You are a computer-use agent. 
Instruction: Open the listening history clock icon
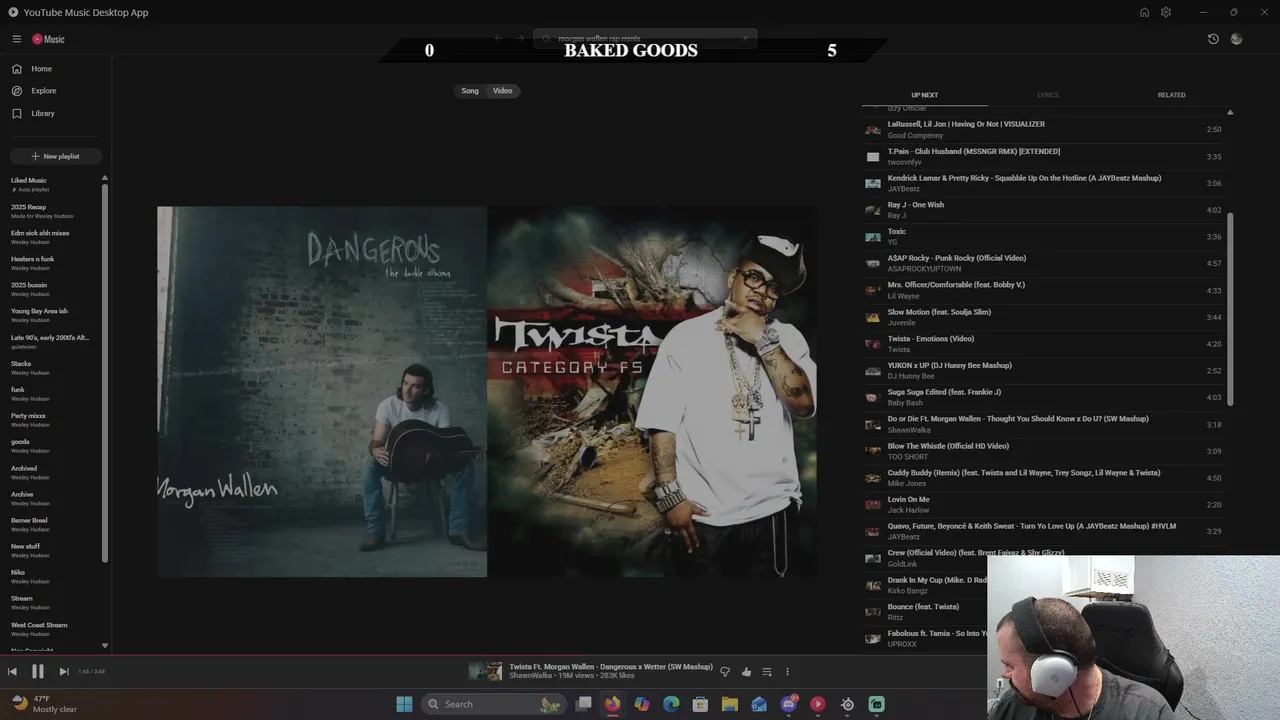point(1213,39)
